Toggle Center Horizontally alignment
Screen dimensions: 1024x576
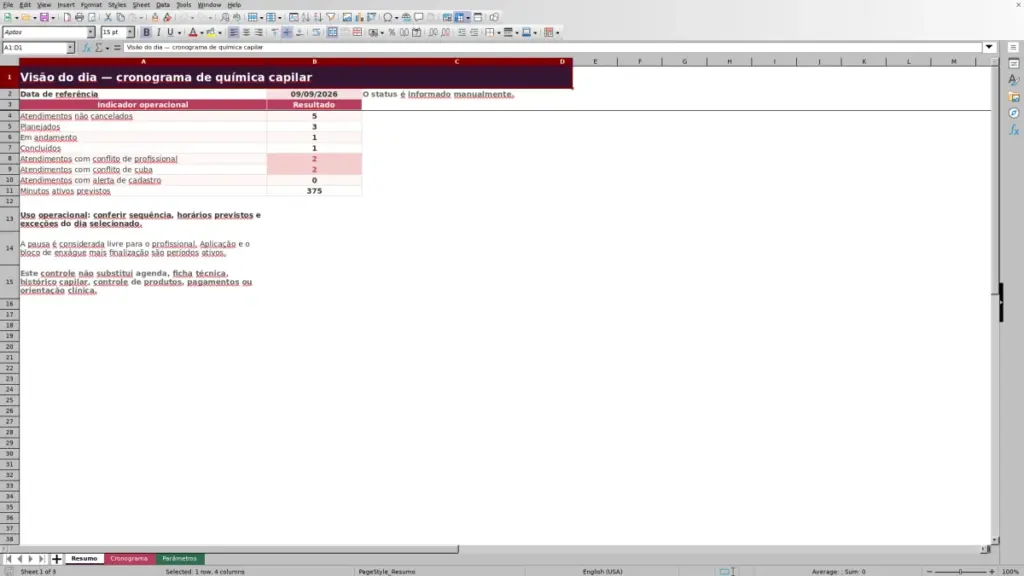point(246,33)
